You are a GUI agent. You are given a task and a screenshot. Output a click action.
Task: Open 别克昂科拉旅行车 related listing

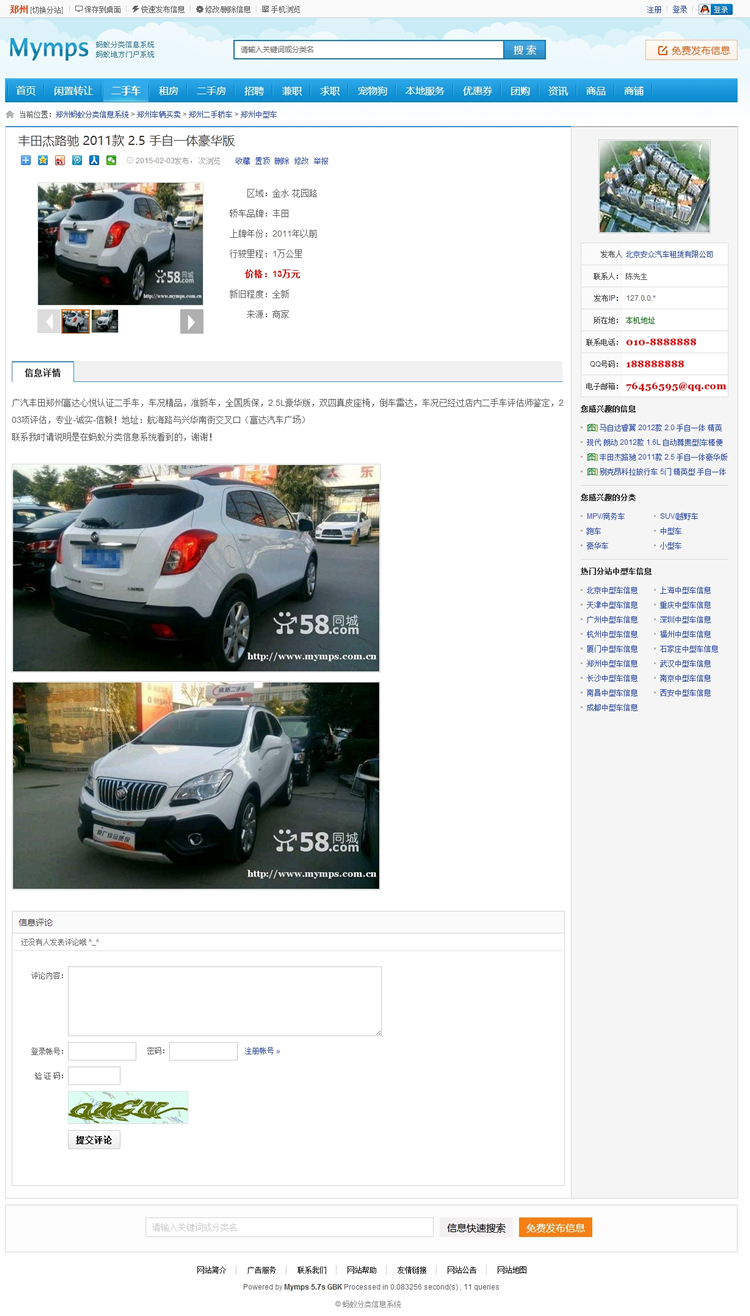[x=662, y=471]
